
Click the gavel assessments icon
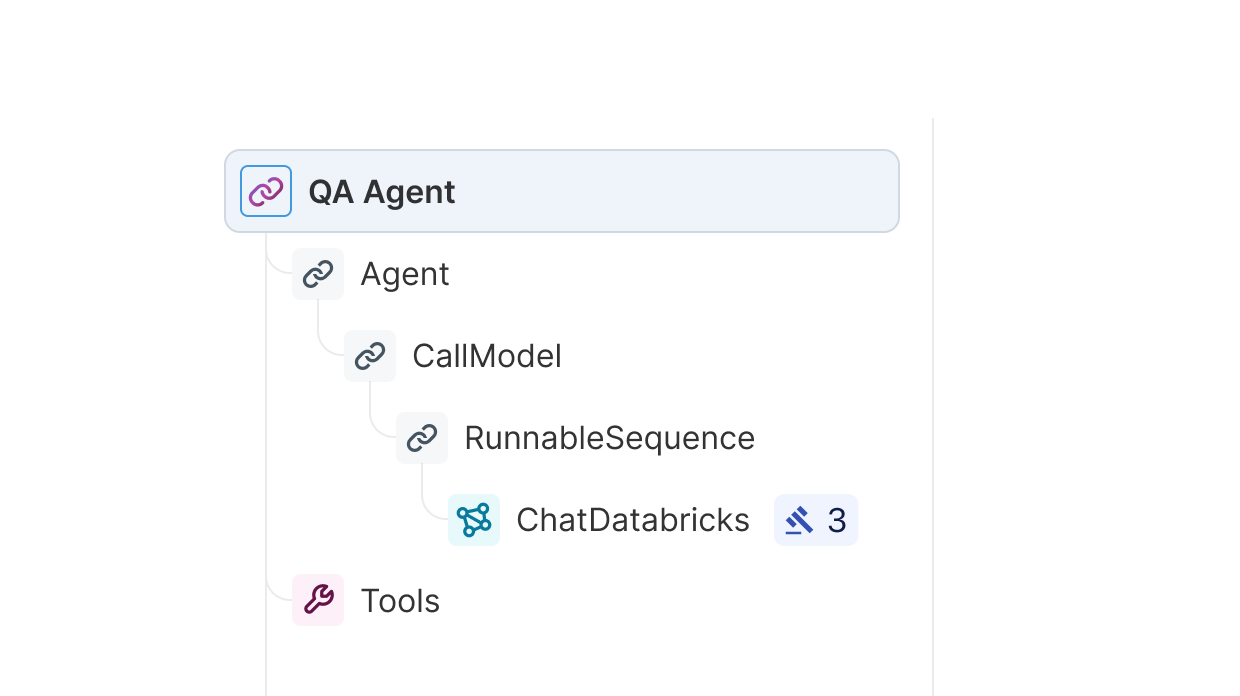[x=799, y=520]
